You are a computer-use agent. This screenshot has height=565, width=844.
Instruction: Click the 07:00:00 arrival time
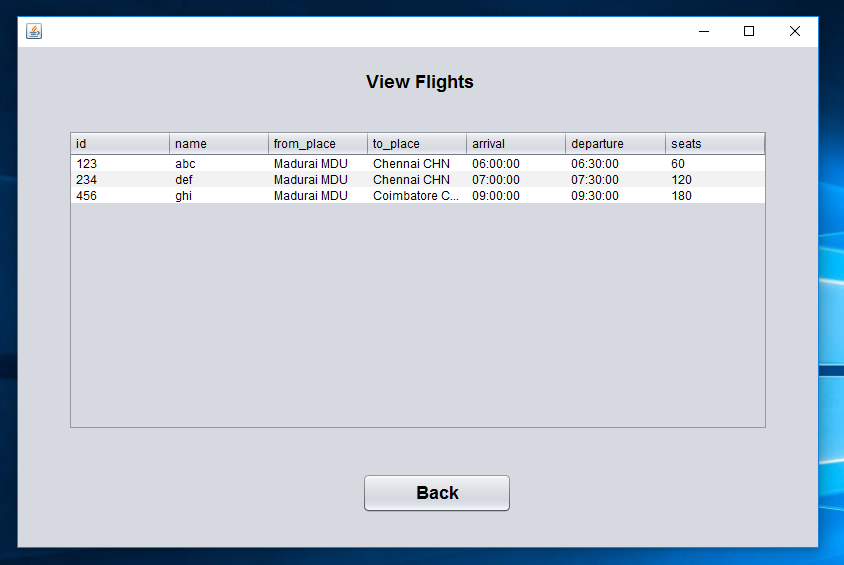pos(516,180)
